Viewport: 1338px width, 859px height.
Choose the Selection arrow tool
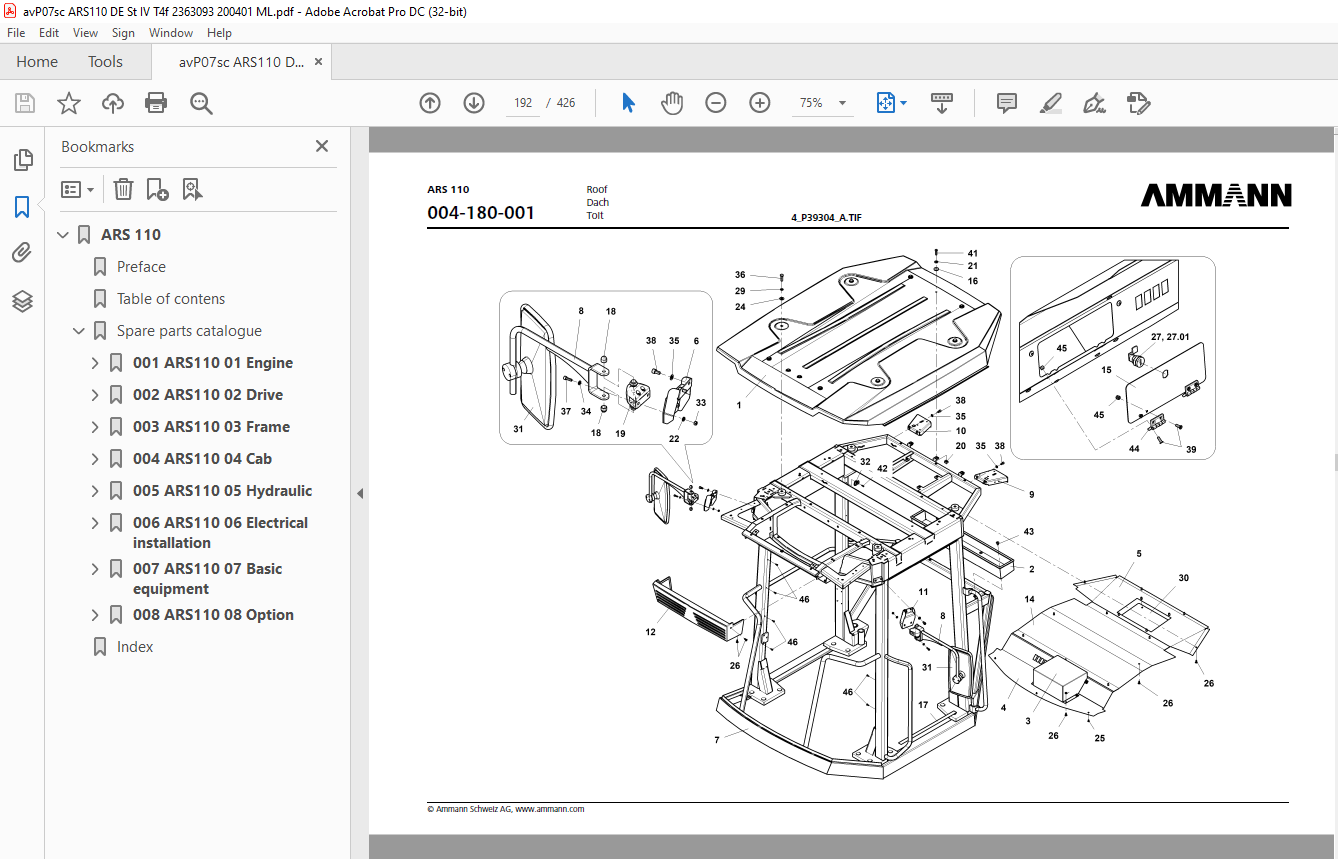(629, 103)
